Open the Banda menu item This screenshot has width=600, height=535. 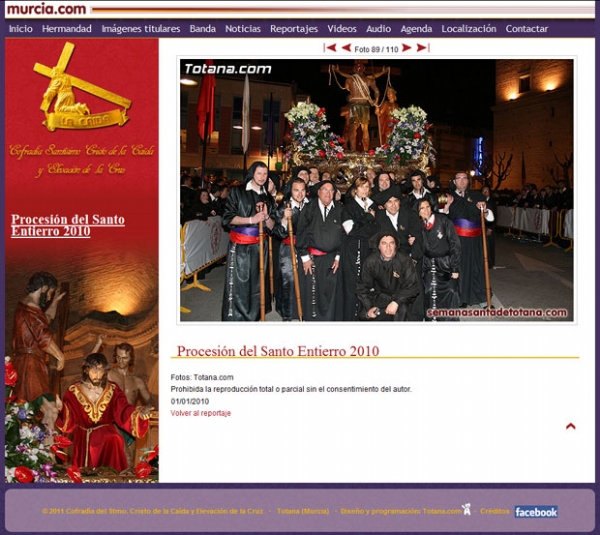pos(202,29)
